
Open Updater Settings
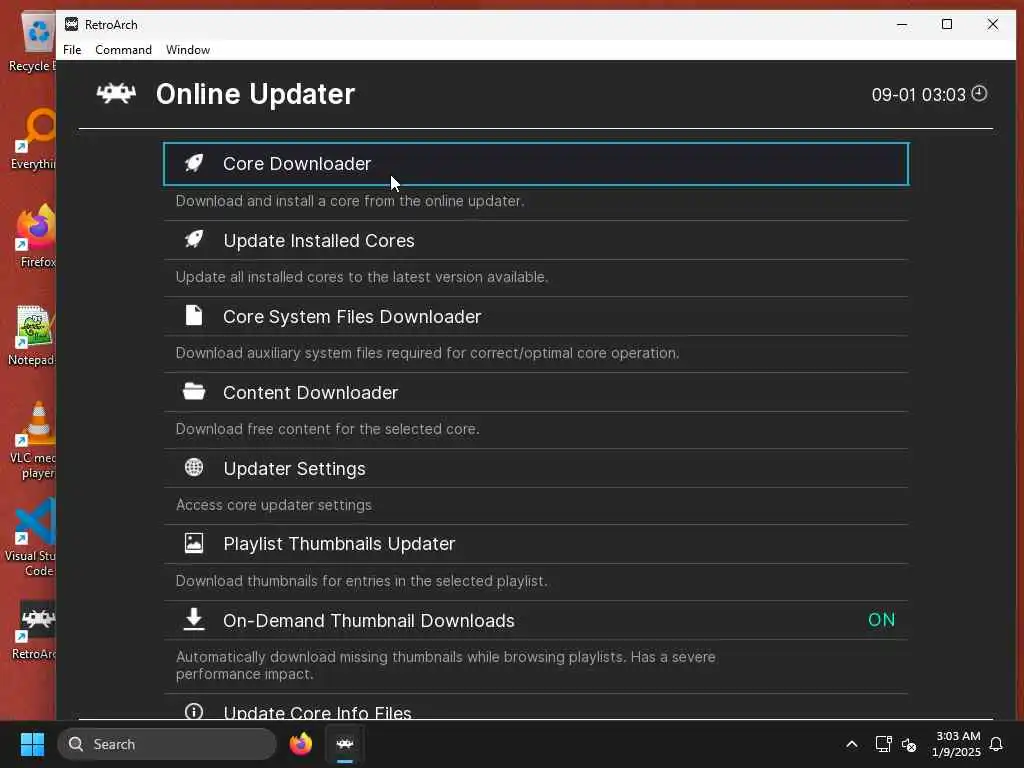pos(536,468)
